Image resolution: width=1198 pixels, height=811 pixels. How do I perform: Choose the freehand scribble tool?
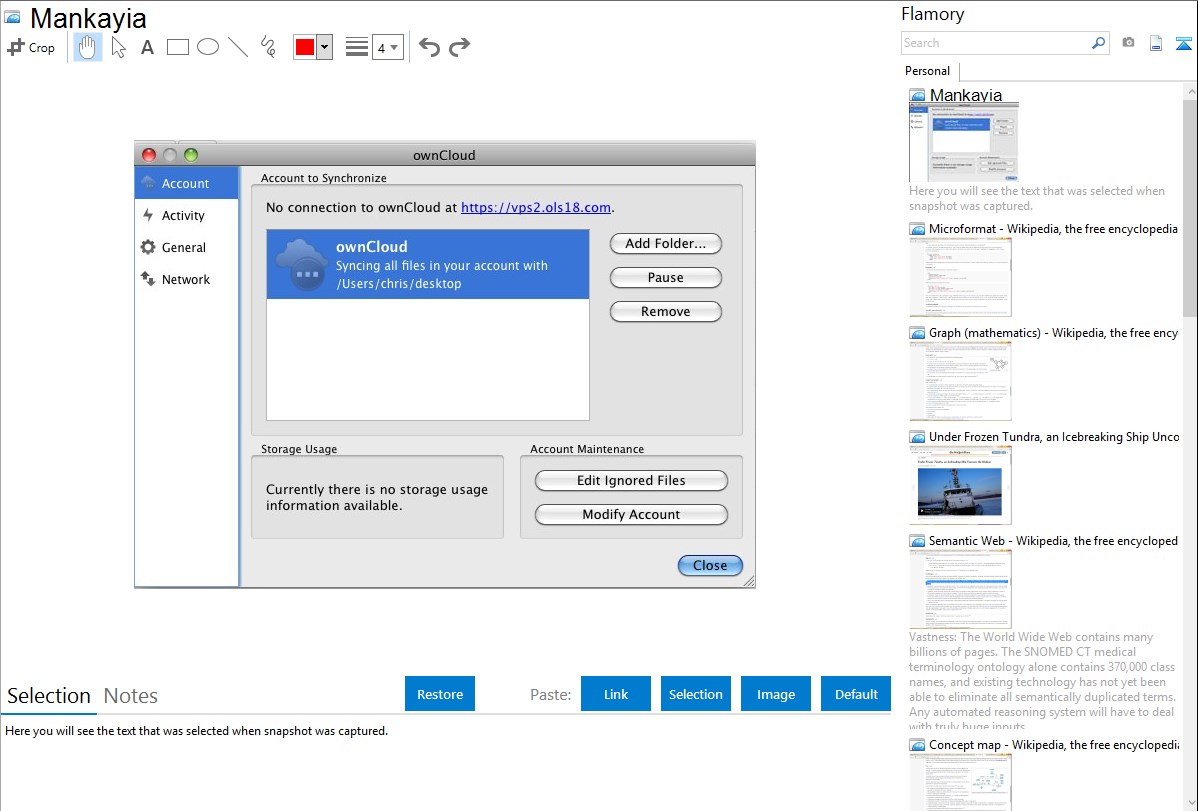[x=268, y=47]
